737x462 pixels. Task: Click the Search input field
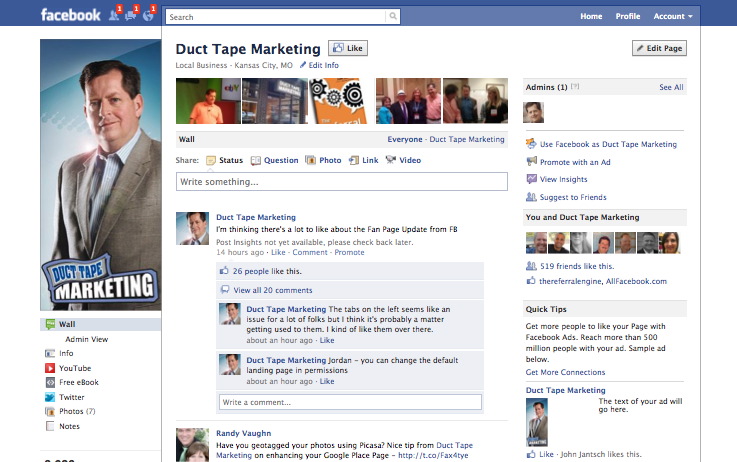(x=276, y=17)
